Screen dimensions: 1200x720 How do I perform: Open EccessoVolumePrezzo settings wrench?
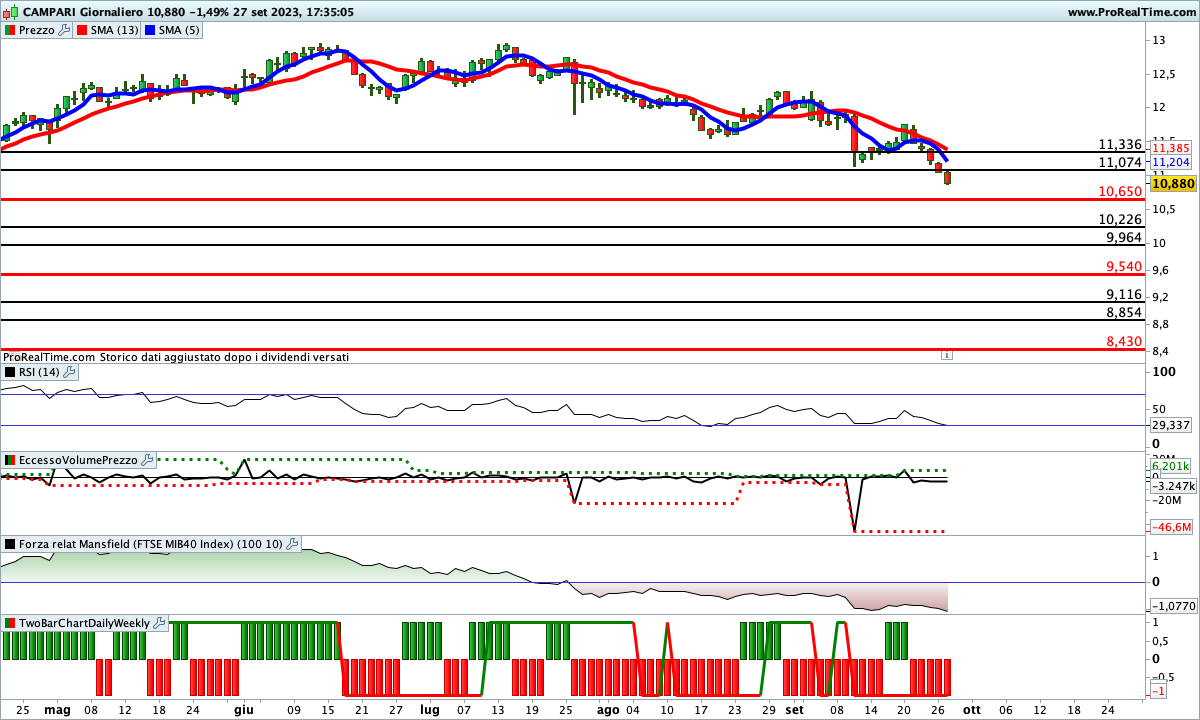tap(148, 460)
